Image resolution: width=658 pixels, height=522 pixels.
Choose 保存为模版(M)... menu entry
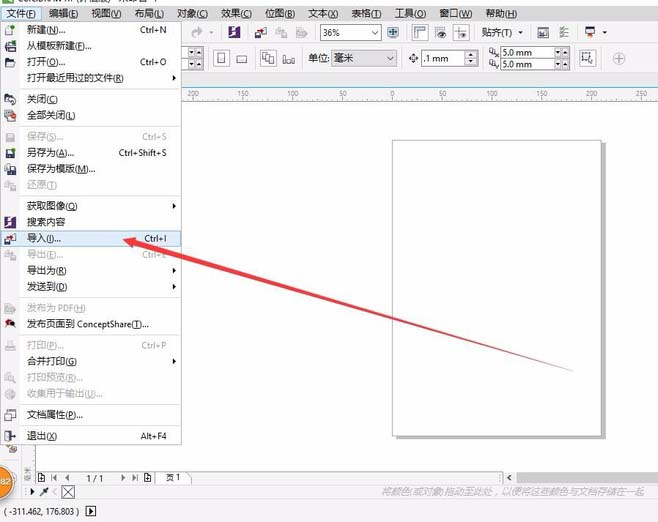click(91, 169)
